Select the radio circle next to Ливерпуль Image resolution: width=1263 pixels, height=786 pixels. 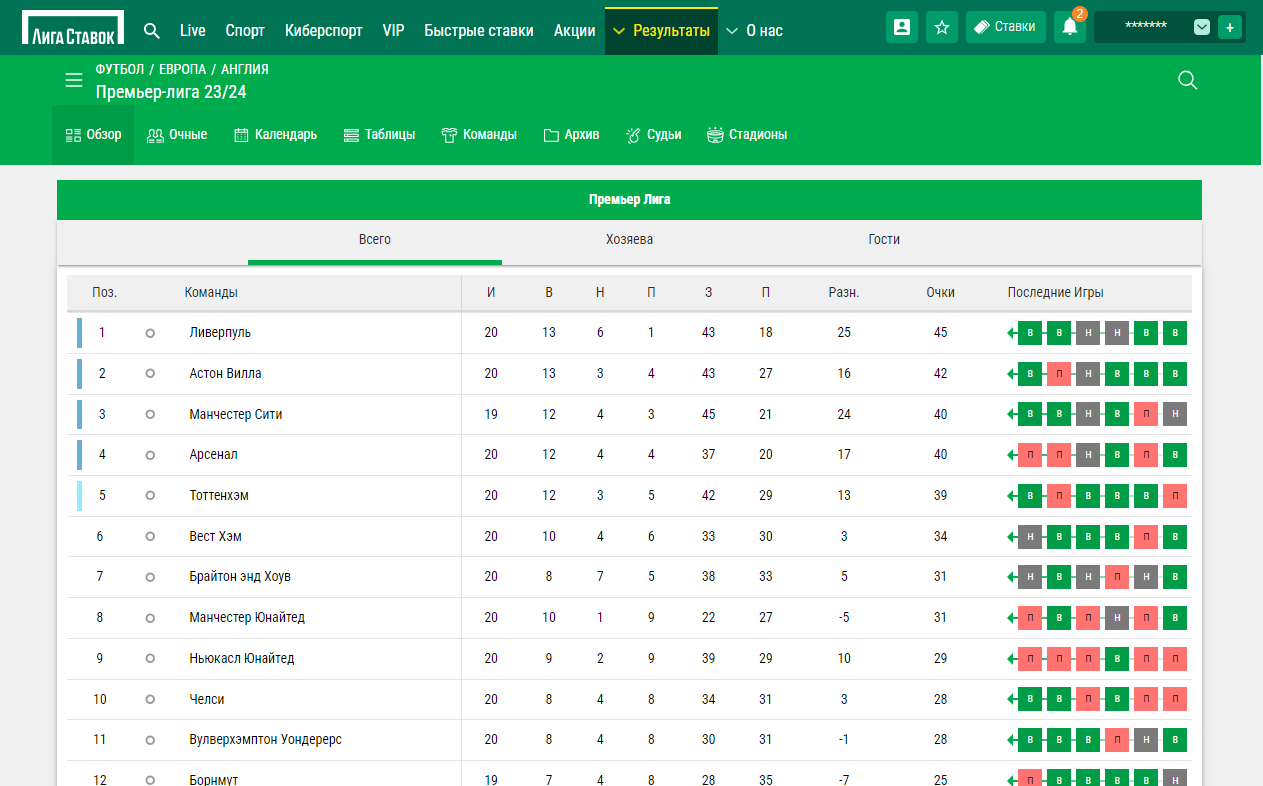150,333
